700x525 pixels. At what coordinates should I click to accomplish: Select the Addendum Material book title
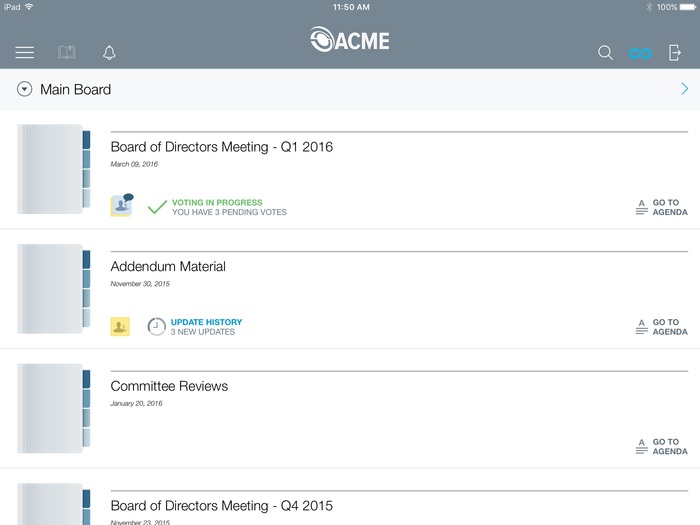(168, 267)
